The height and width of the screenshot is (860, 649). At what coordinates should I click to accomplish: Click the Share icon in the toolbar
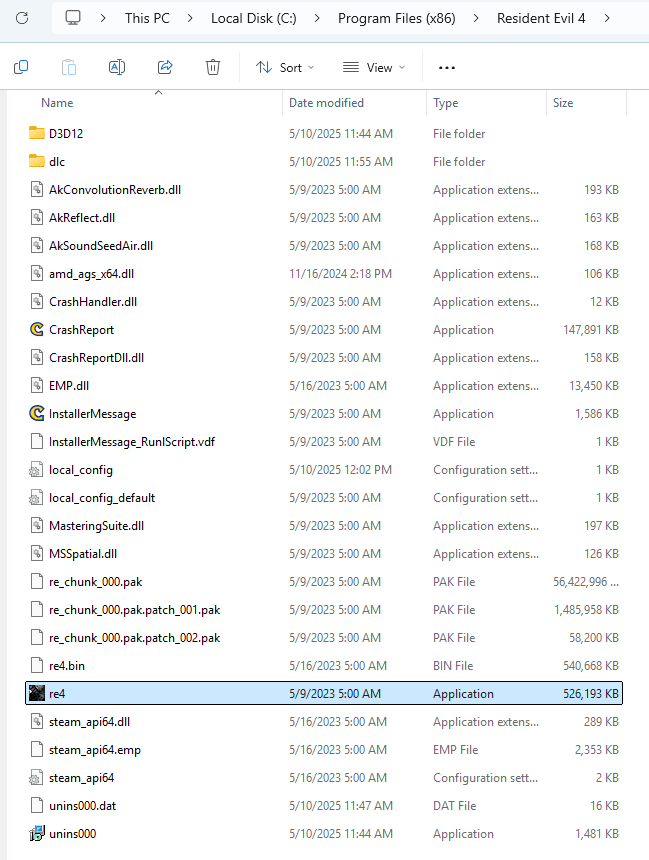tap(165, 67)
